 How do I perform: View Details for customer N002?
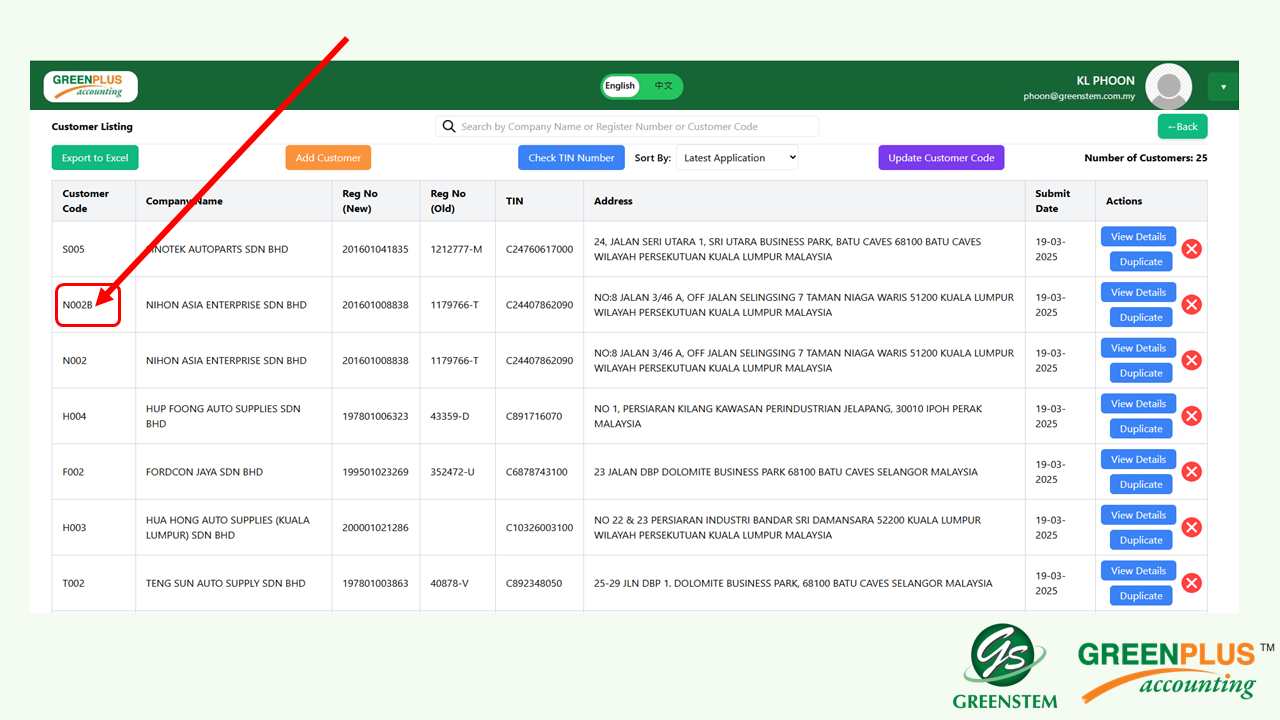[x=1138, y=348]
